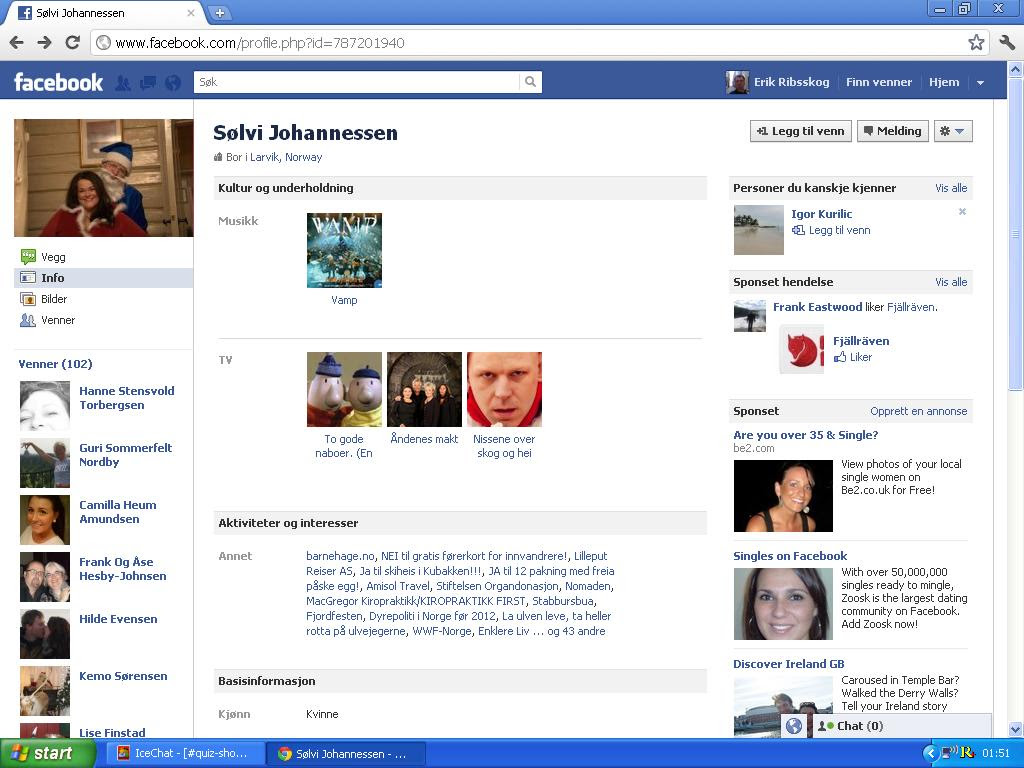Open Camilla Heum Amundsen profile
This screenshot has height=768, width=1024.
click(x=118, y=511)
